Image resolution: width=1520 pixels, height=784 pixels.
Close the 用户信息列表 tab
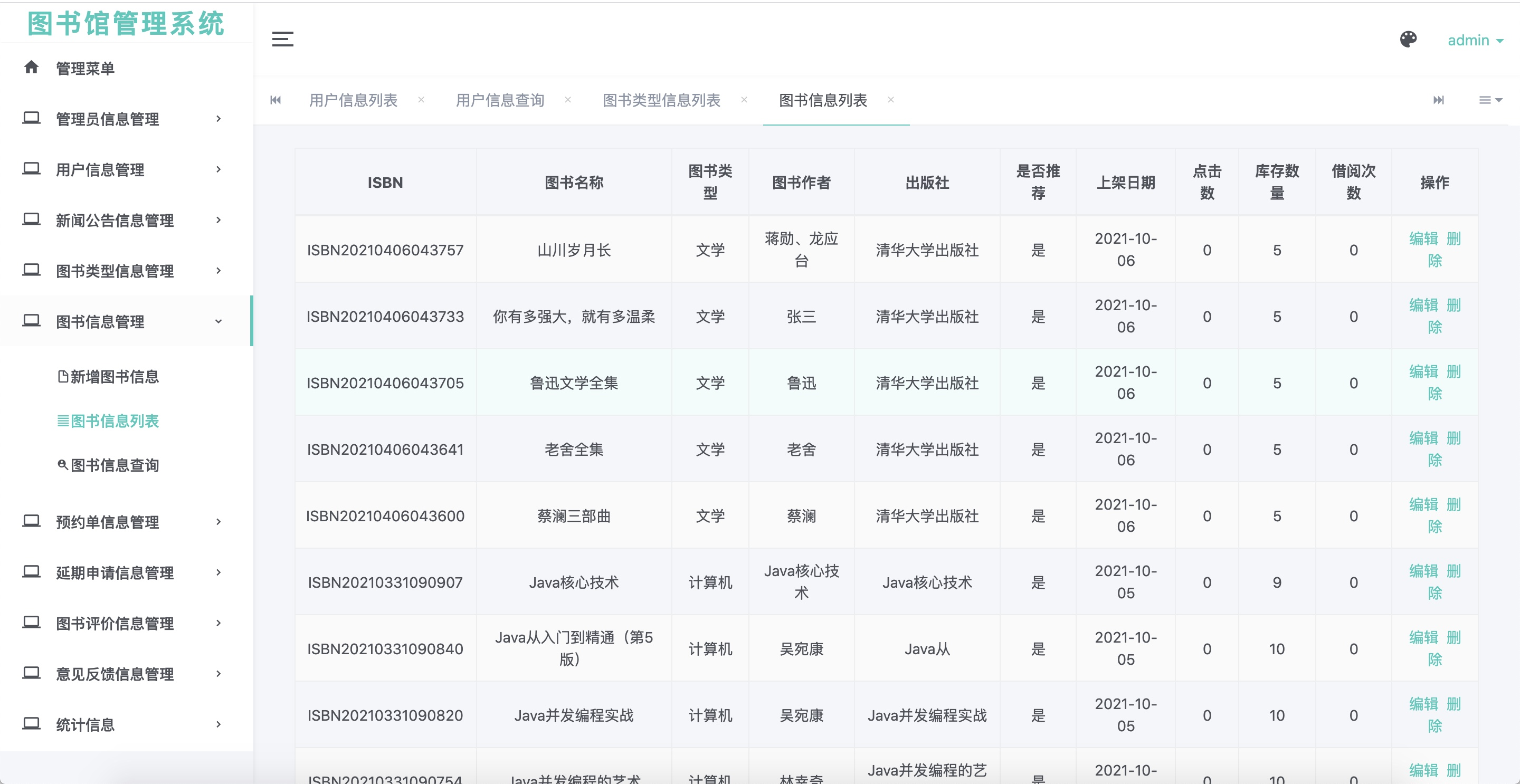point(421,100)
